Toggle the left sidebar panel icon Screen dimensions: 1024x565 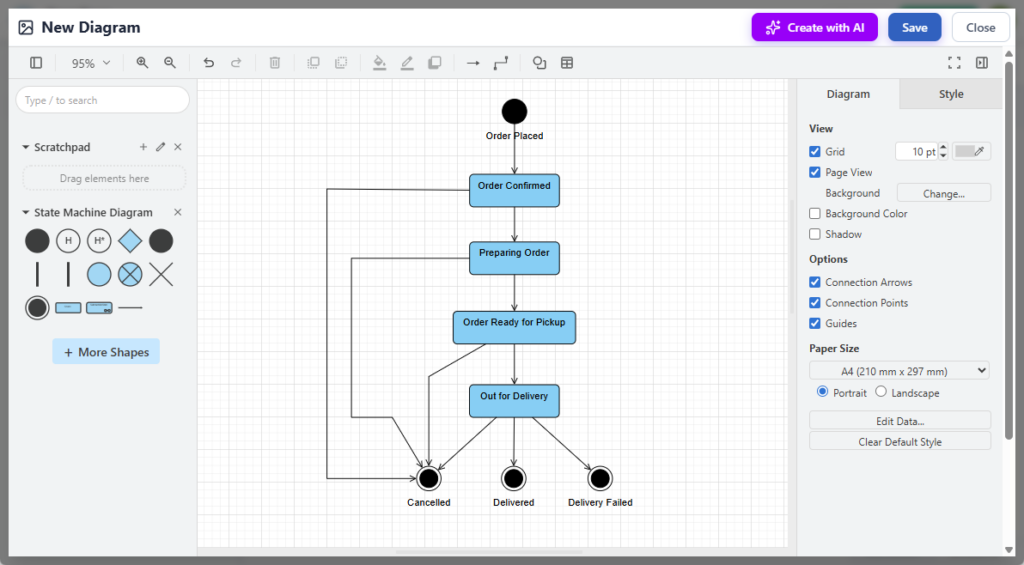point(36,63)
